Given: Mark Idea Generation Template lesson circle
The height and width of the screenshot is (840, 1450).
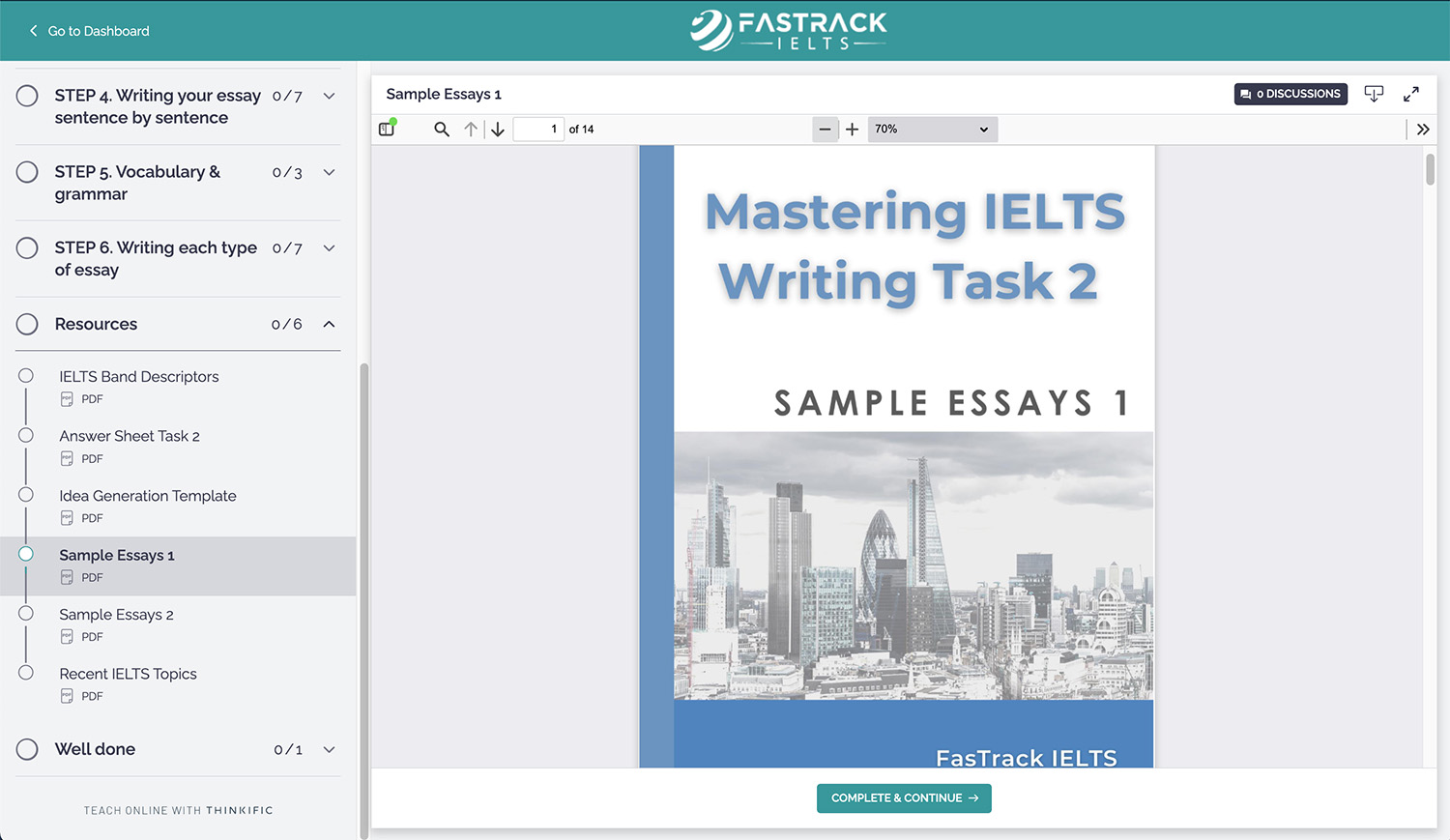Looking at the screenshot, I should pyautogui.click(x=26, y=495).
